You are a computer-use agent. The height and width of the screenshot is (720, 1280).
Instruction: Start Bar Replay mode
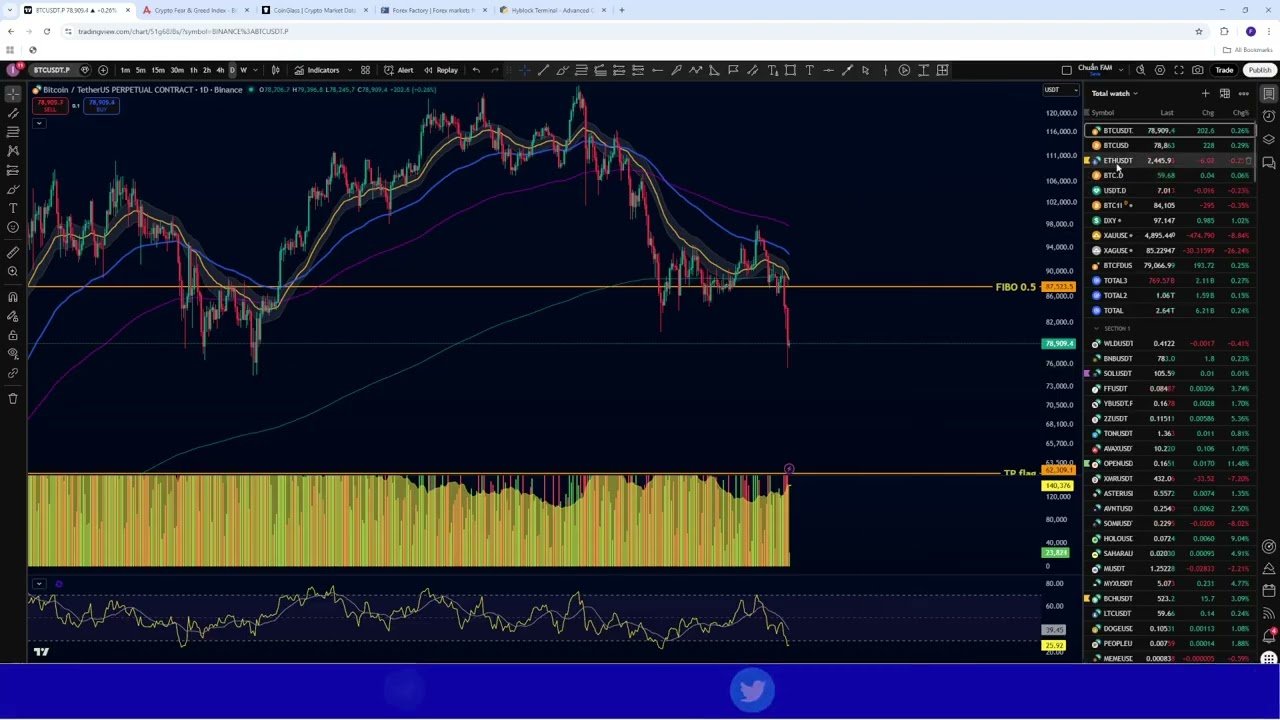(x=441, y=70)
